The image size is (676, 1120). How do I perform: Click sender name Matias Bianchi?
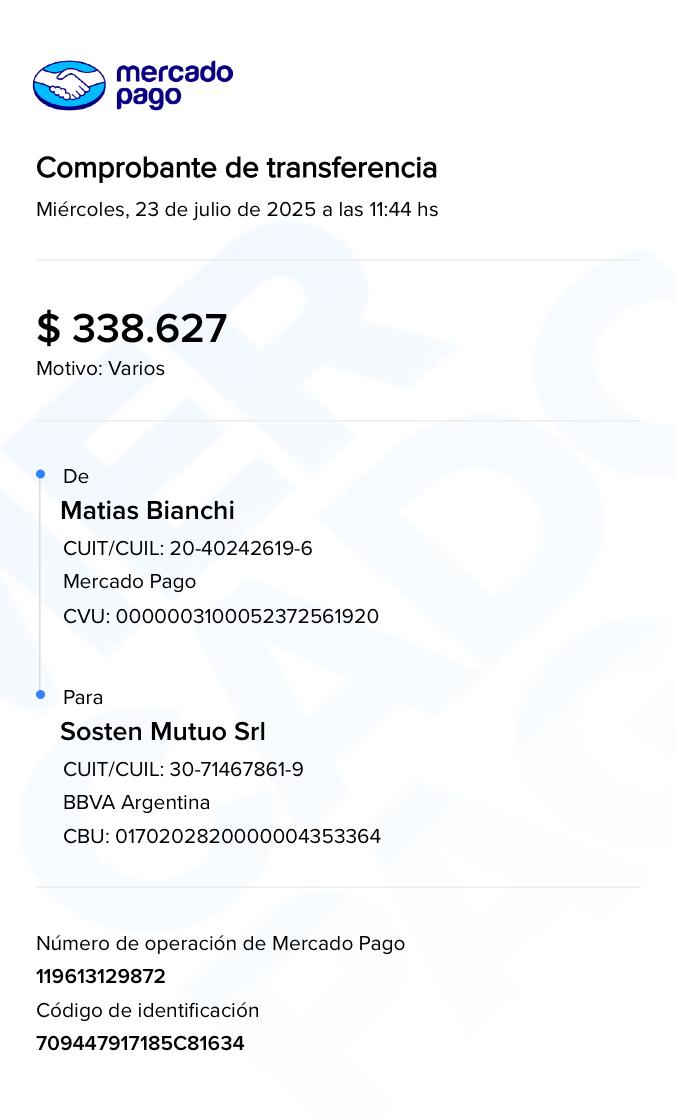click(147, 510)
